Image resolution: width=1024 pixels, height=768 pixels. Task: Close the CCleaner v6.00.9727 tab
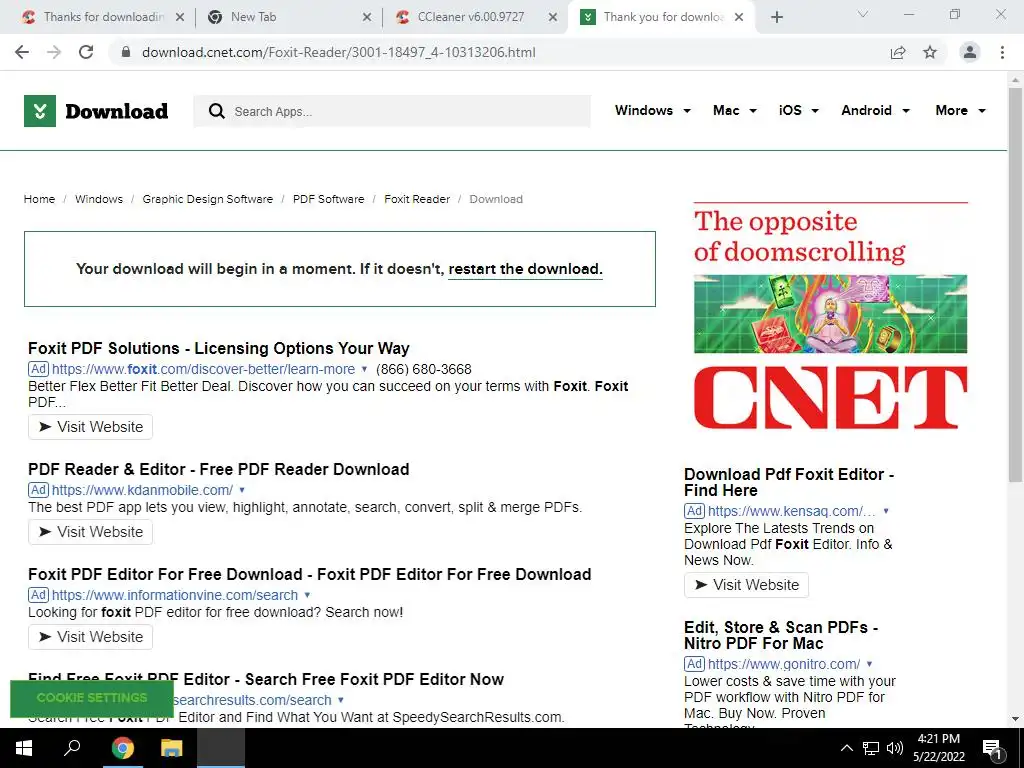553,17
